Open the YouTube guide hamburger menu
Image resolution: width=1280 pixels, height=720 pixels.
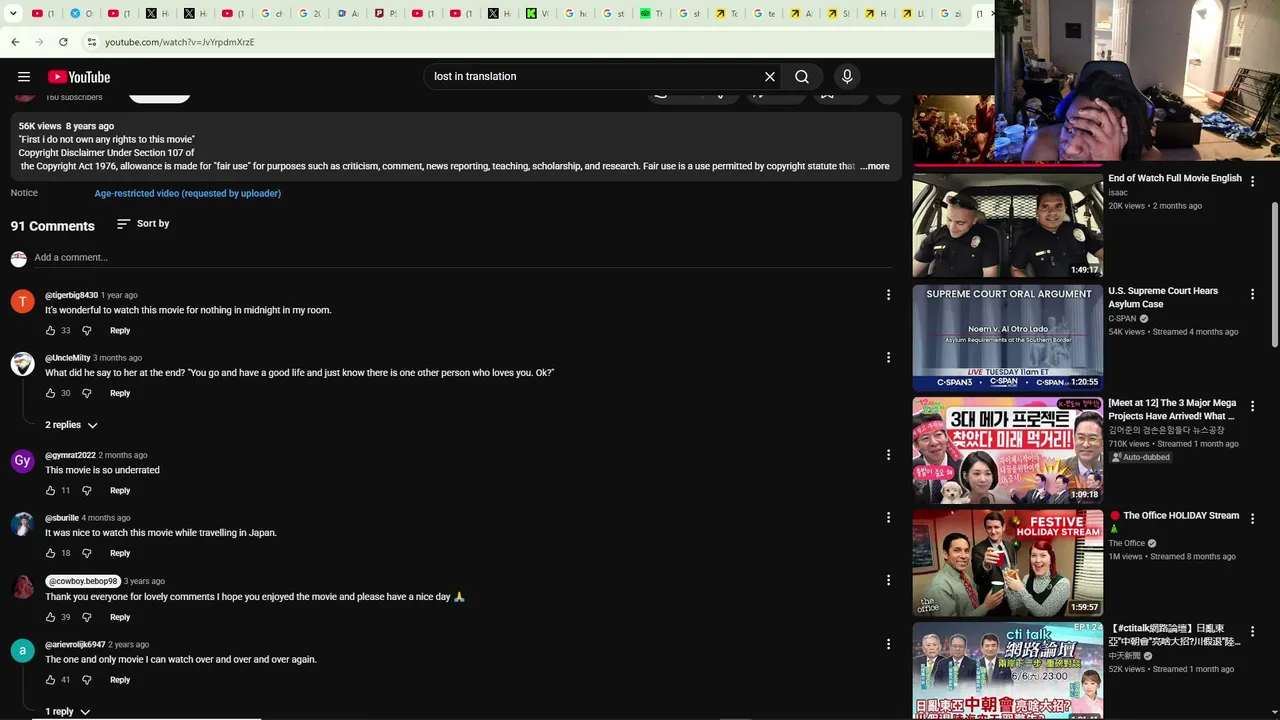tap(24, 77)
